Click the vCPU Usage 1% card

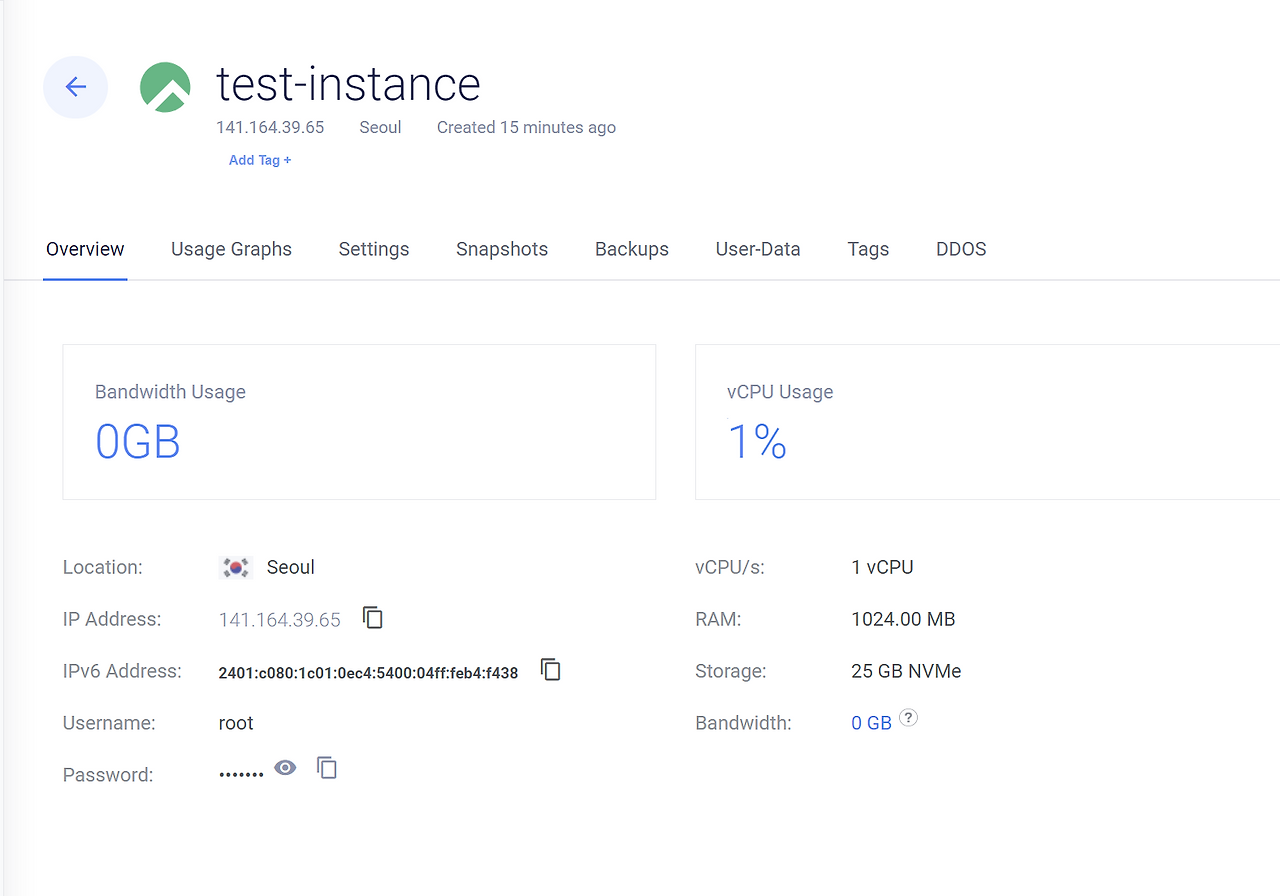point(985,422)
